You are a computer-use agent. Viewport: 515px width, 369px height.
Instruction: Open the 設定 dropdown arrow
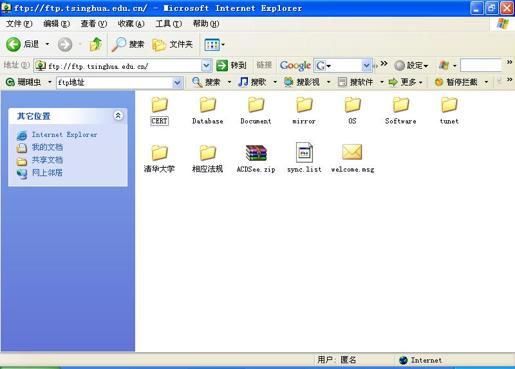click(x=426, y=66)
